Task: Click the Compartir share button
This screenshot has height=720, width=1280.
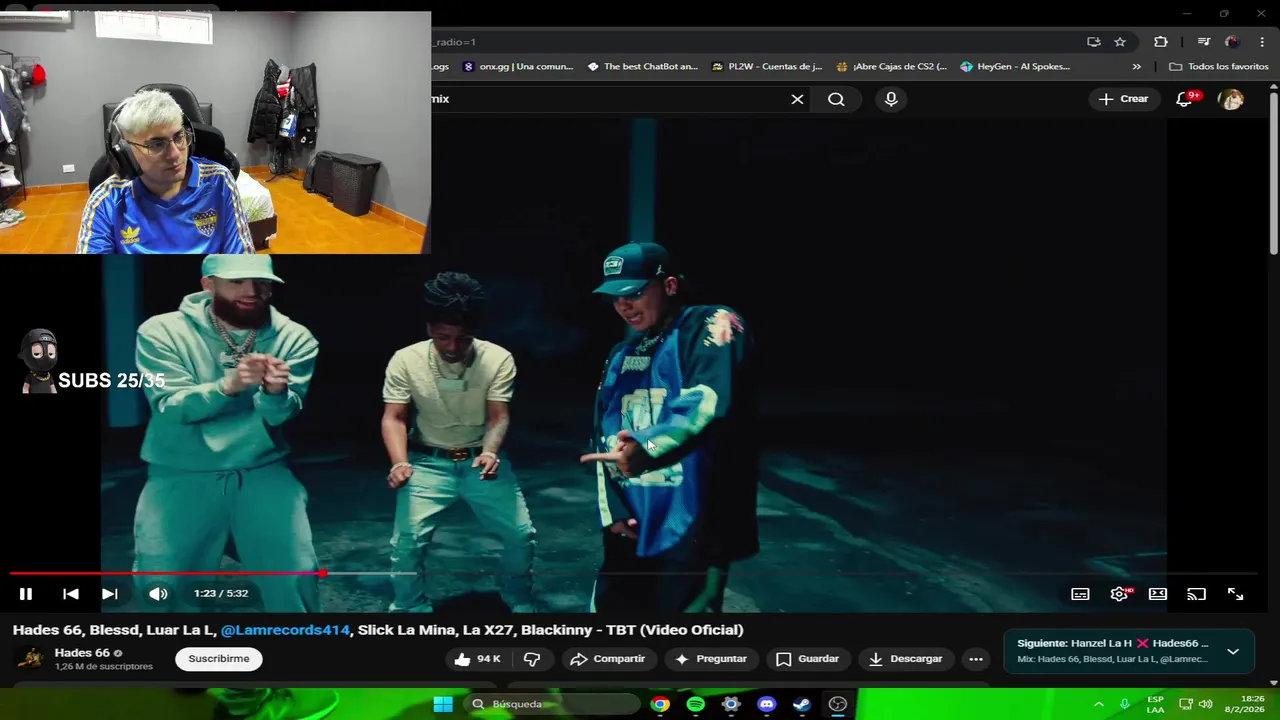Action: pyautogui.click(x=607, y=659)
